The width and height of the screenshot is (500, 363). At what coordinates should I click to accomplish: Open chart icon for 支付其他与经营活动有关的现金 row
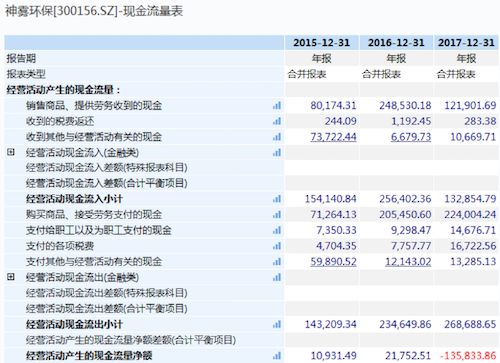[277, 262]
